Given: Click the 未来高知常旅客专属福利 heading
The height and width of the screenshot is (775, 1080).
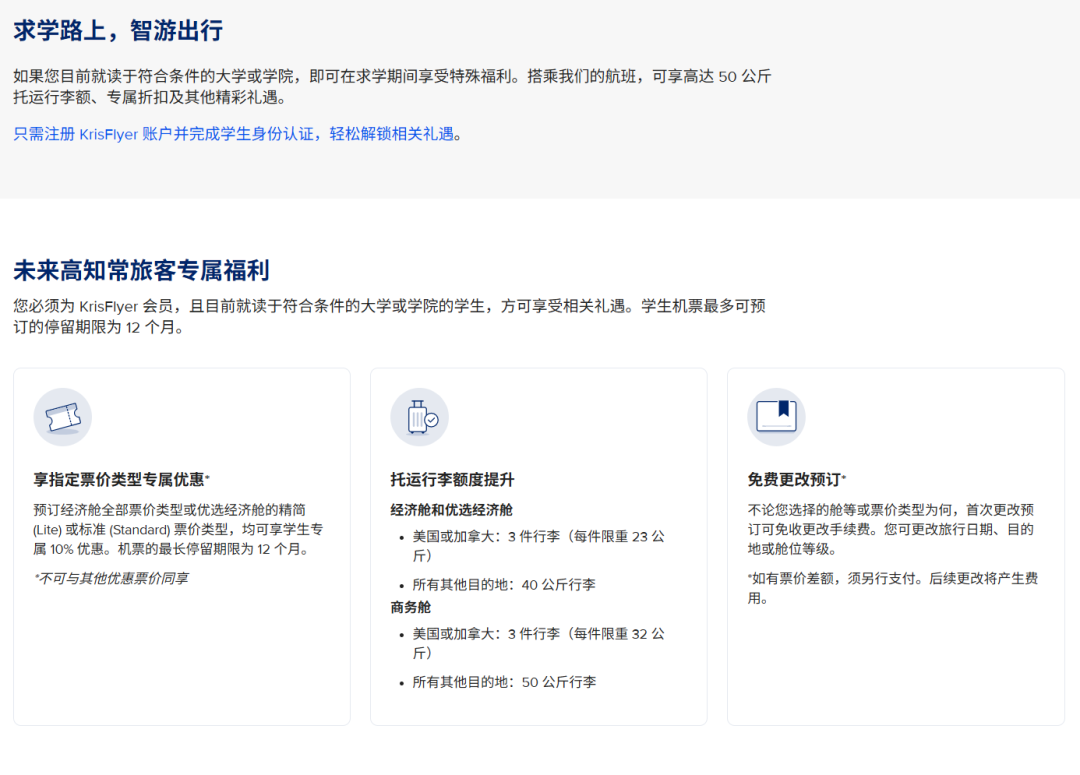Looking at the screenshot, I should pyautogui.click(x=141, y=271).
